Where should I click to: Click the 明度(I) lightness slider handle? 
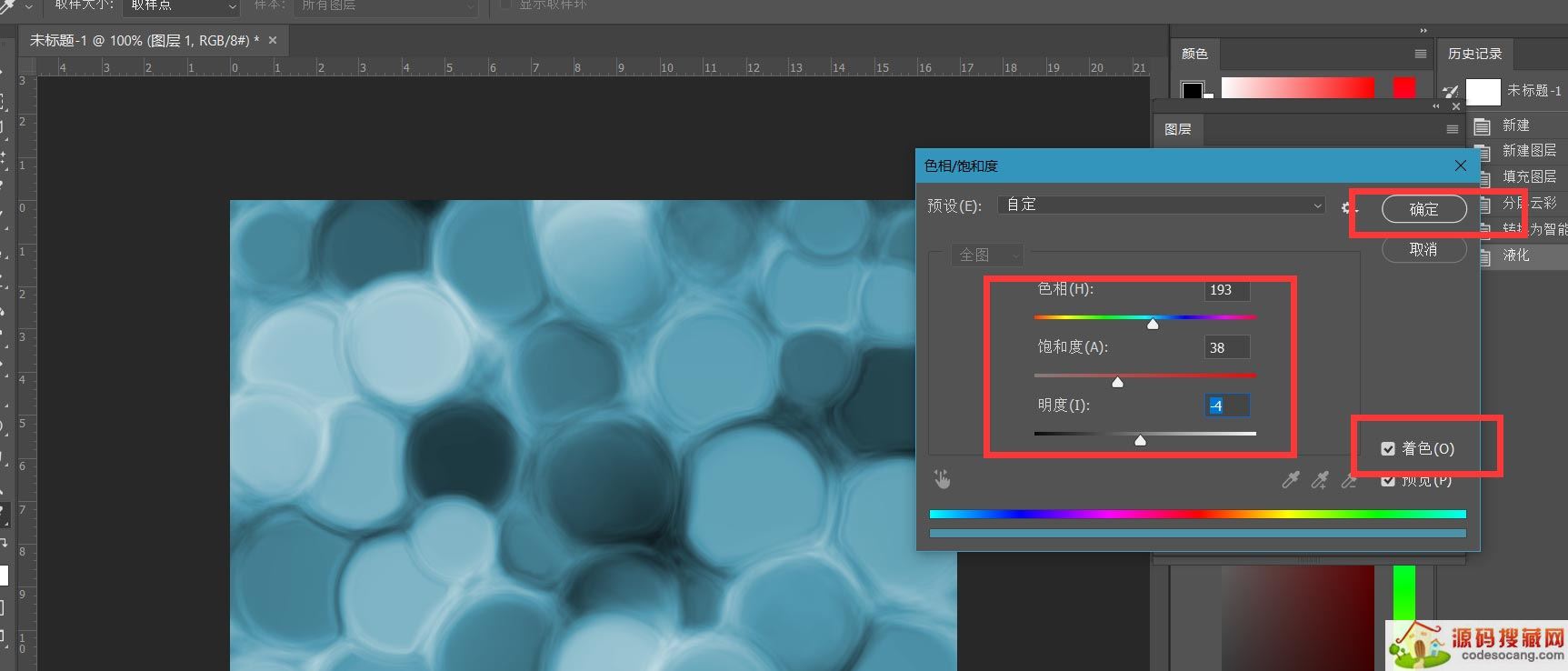click(x=1140, y=440)
